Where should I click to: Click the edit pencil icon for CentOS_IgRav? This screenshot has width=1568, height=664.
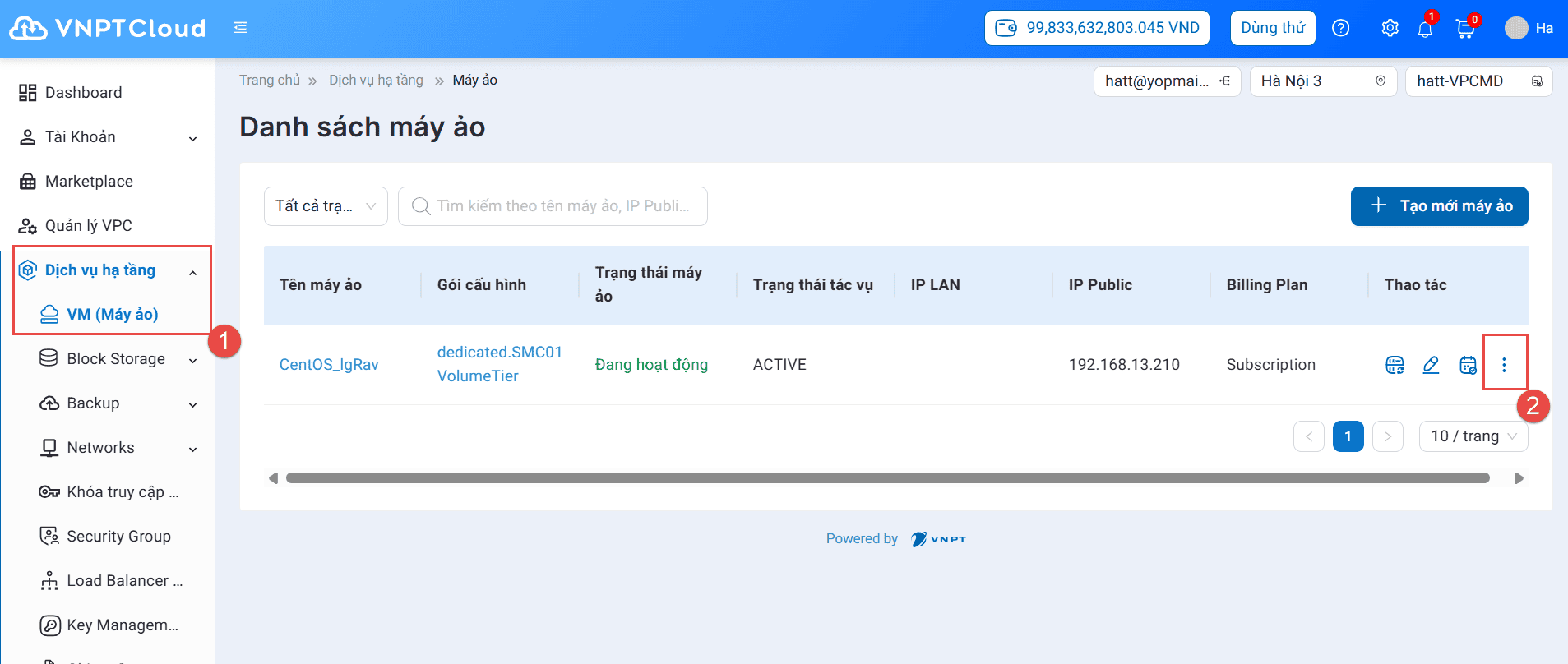tap(1431, 365)
